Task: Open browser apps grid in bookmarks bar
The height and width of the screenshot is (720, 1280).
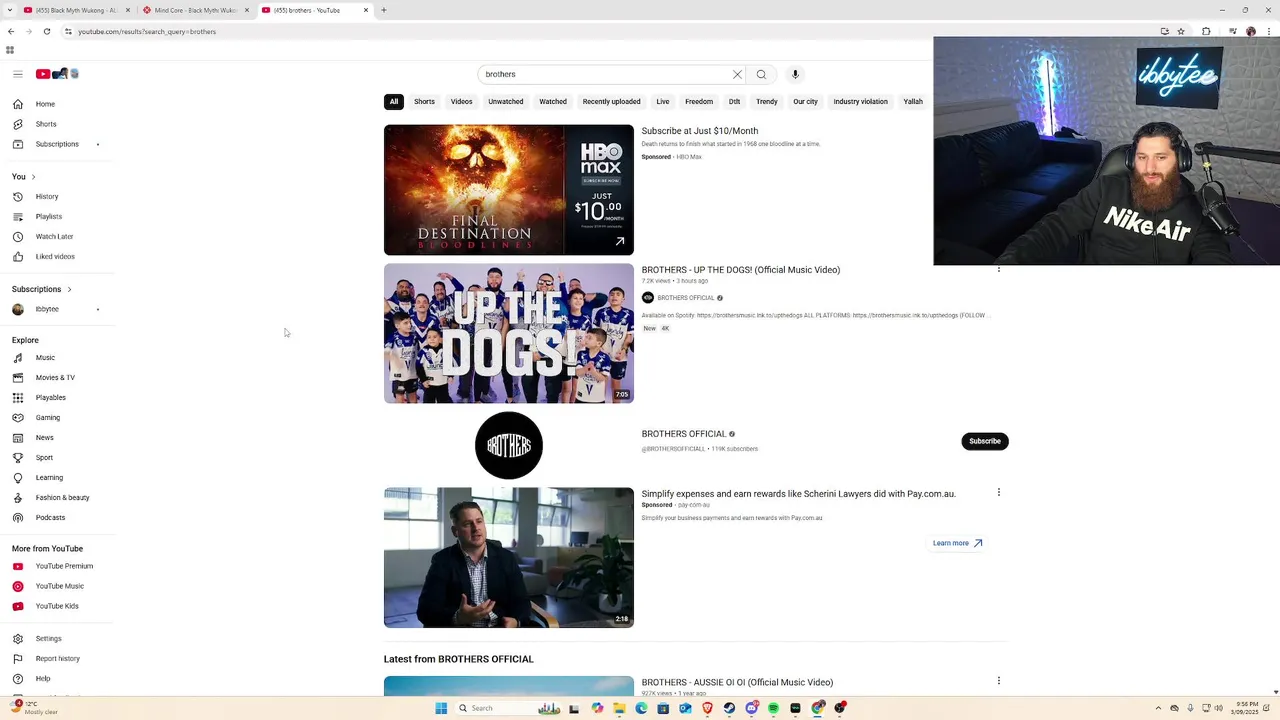Action: pos(10,50)
